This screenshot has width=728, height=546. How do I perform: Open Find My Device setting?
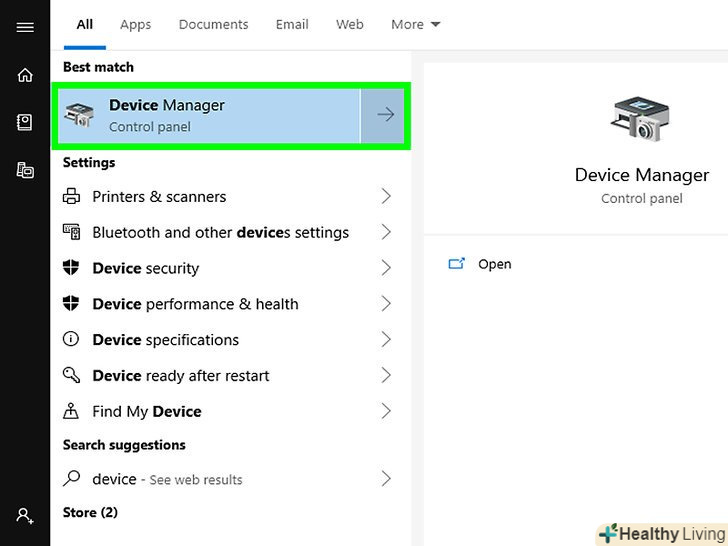[x=231, y=411]
